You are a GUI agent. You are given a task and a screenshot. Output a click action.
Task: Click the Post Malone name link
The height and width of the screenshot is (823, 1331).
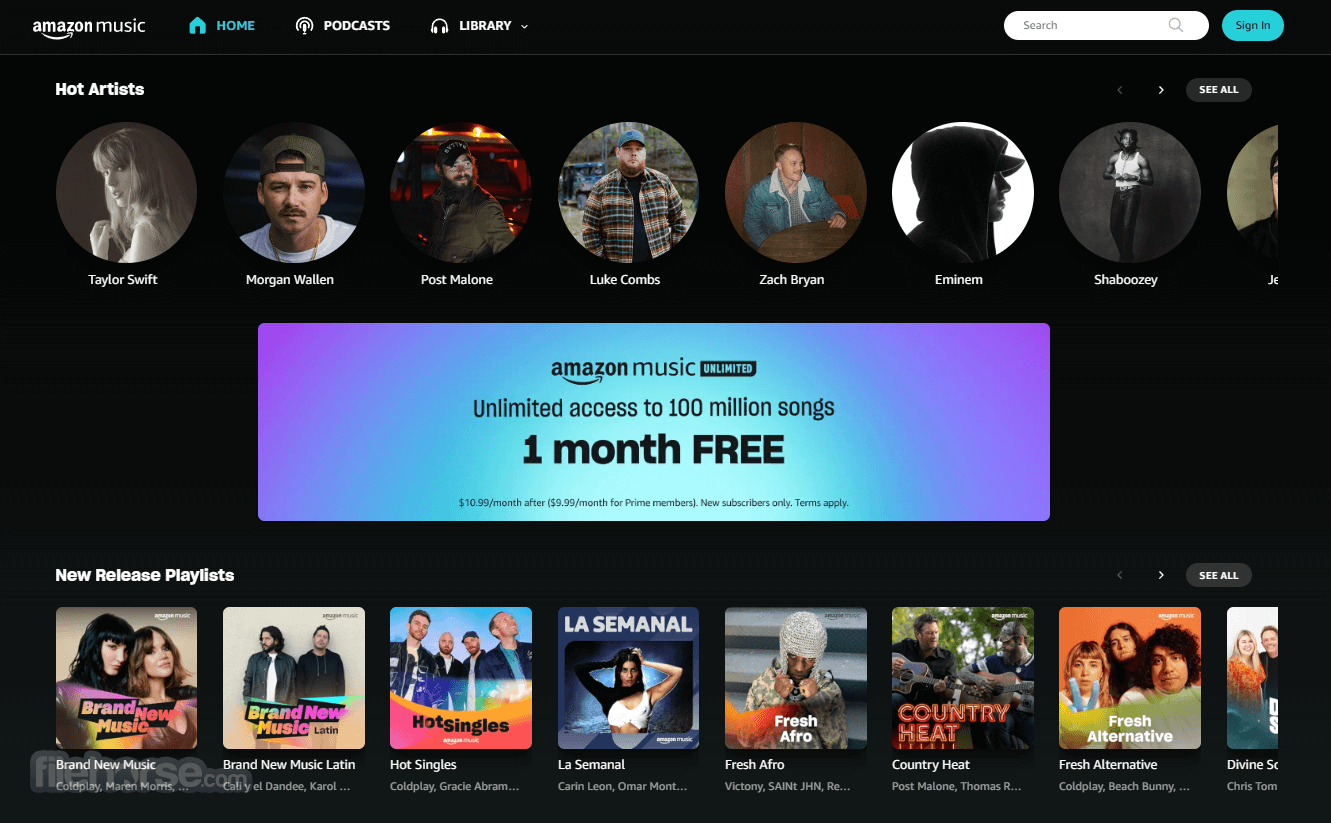457,280
